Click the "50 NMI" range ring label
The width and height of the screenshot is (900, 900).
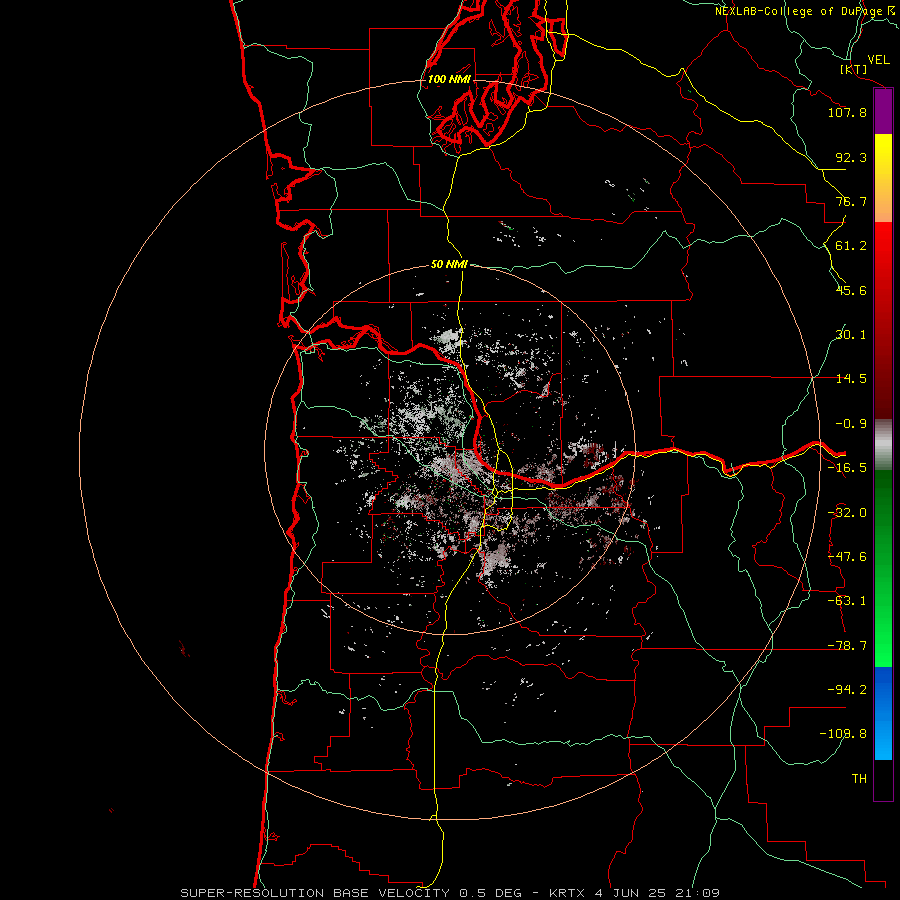click(449, 265)
